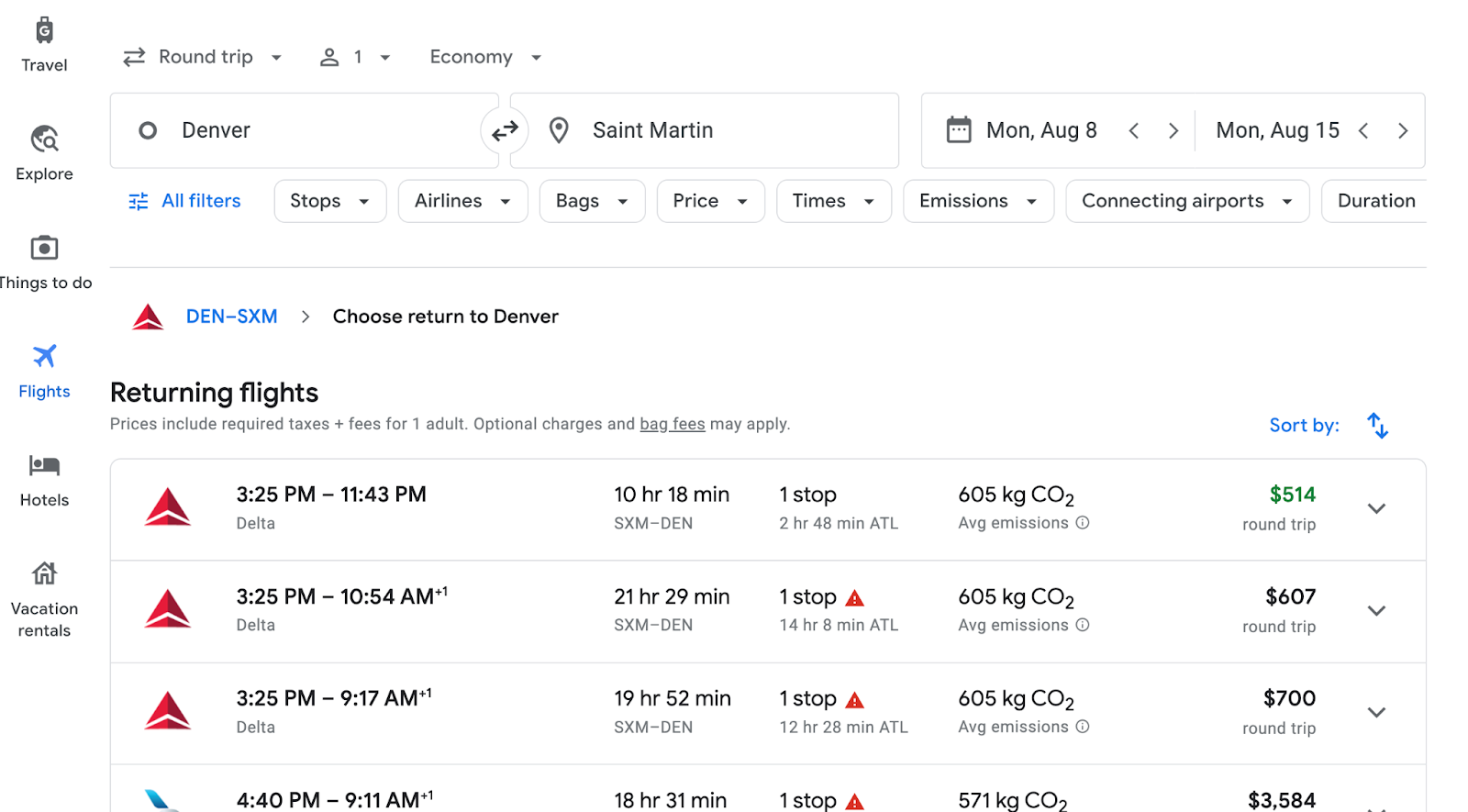The image size is (1468, 812).
Task: Show emissions info for $514 flight
Action: tap(1083, 523)
